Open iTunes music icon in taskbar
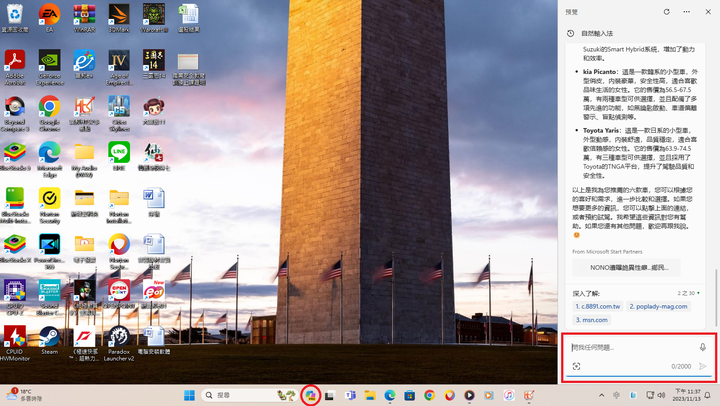Image resolution: width=720 pixels, height=406 pixels. click(x=509, y=395)
